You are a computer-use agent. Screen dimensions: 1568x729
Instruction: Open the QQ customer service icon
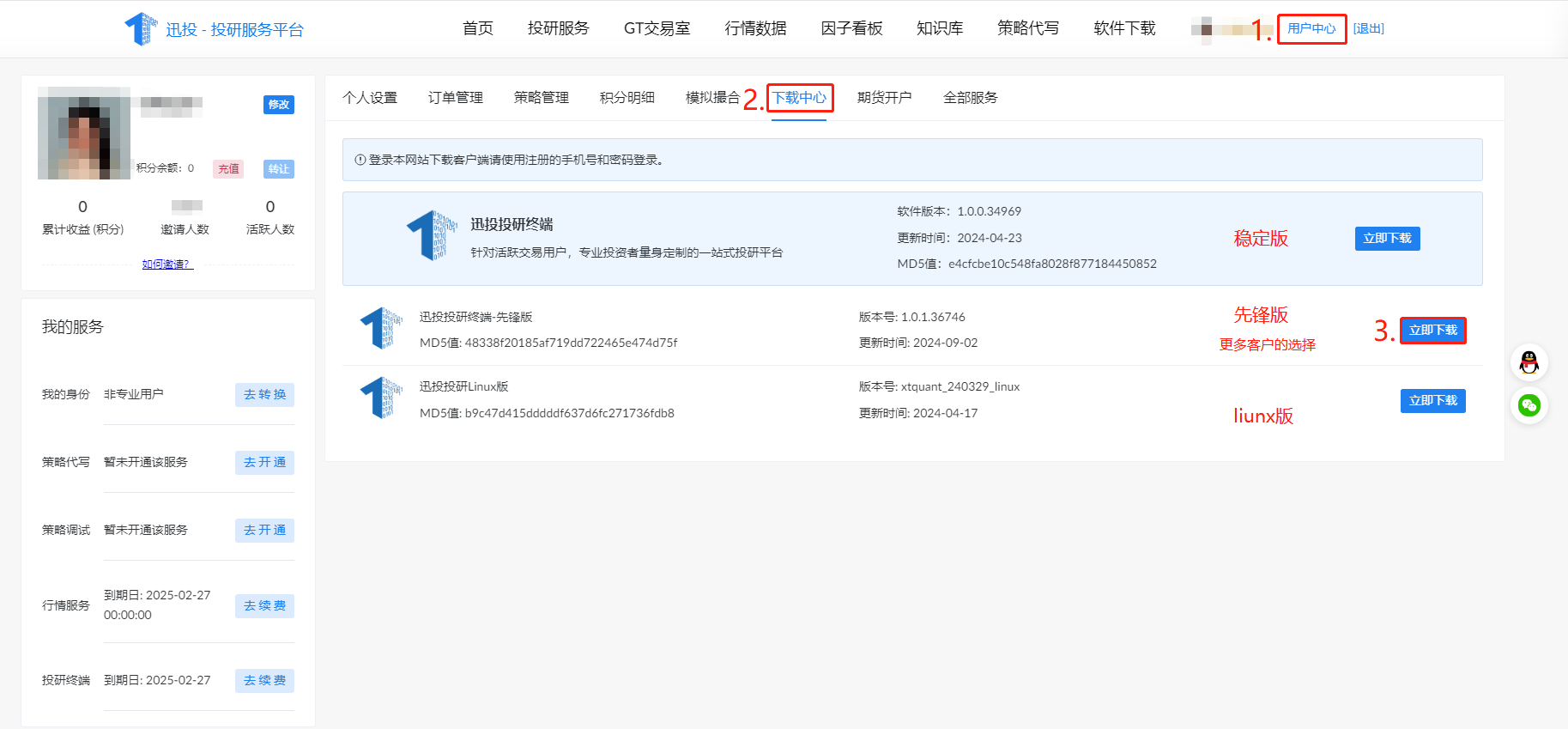point(1529,362)
